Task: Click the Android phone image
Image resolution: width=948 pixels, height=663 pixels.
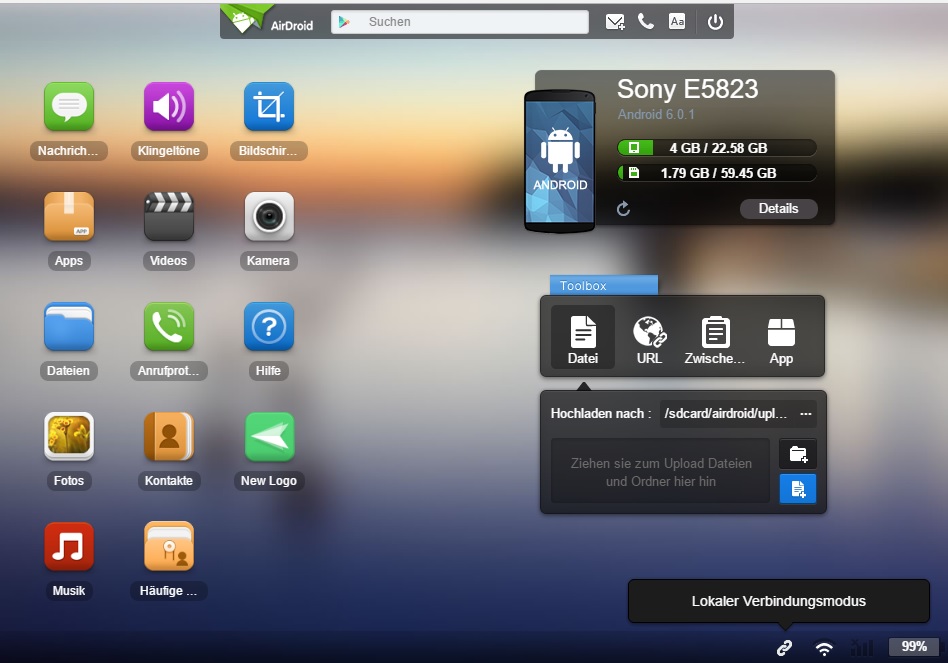Action: point(560,161)
